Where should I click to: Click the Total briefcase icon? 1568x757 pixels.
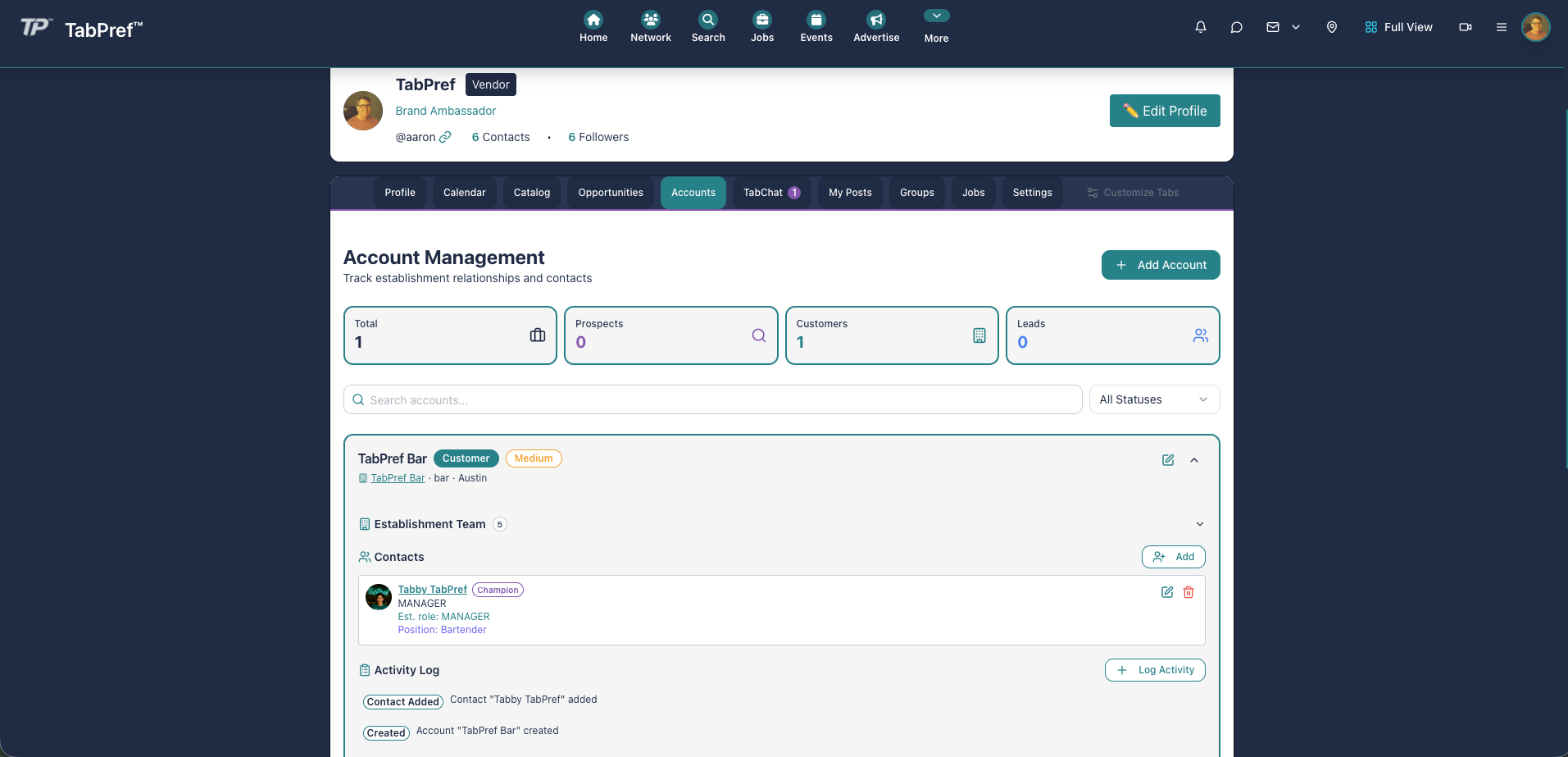(x=538, y=335)
